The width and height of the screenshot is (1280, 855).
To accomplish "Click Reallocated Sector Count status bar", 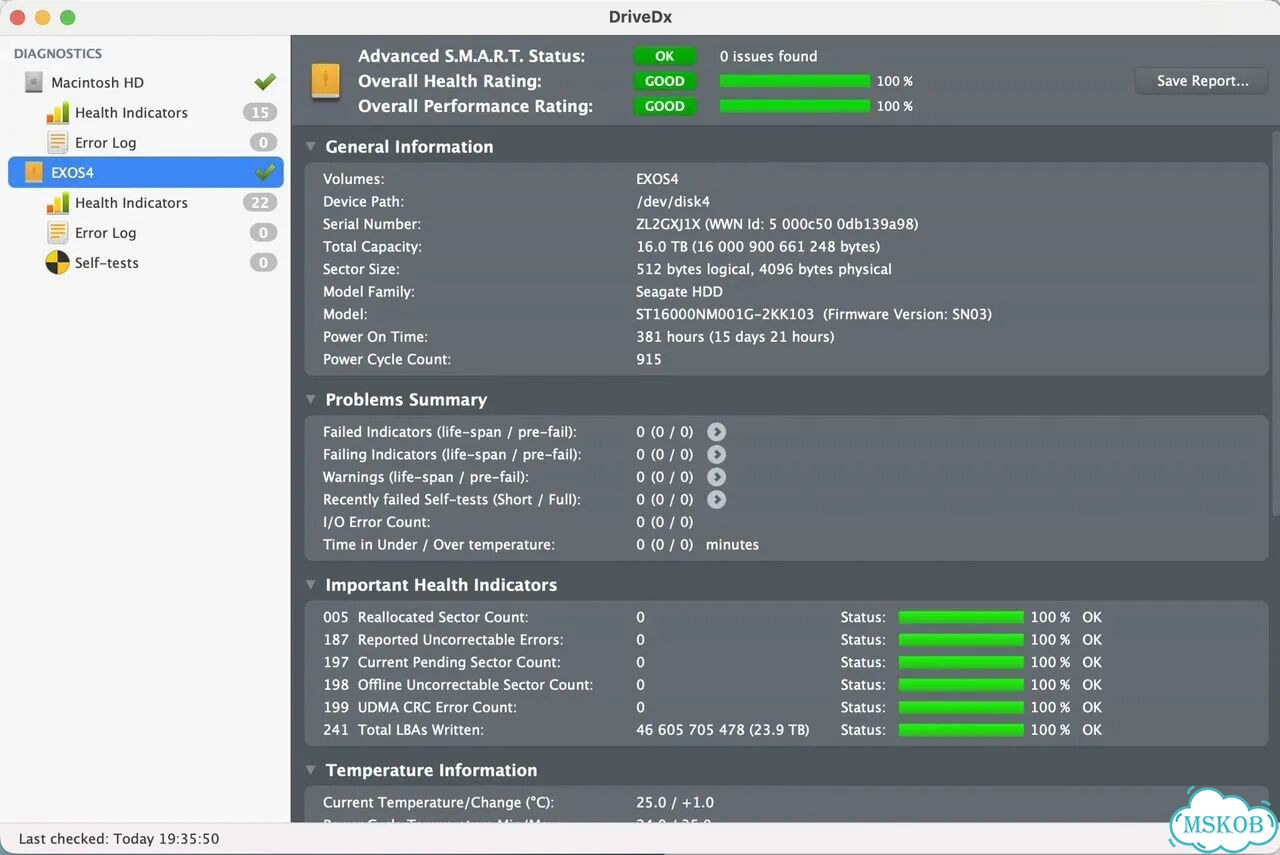I will 961,617.
